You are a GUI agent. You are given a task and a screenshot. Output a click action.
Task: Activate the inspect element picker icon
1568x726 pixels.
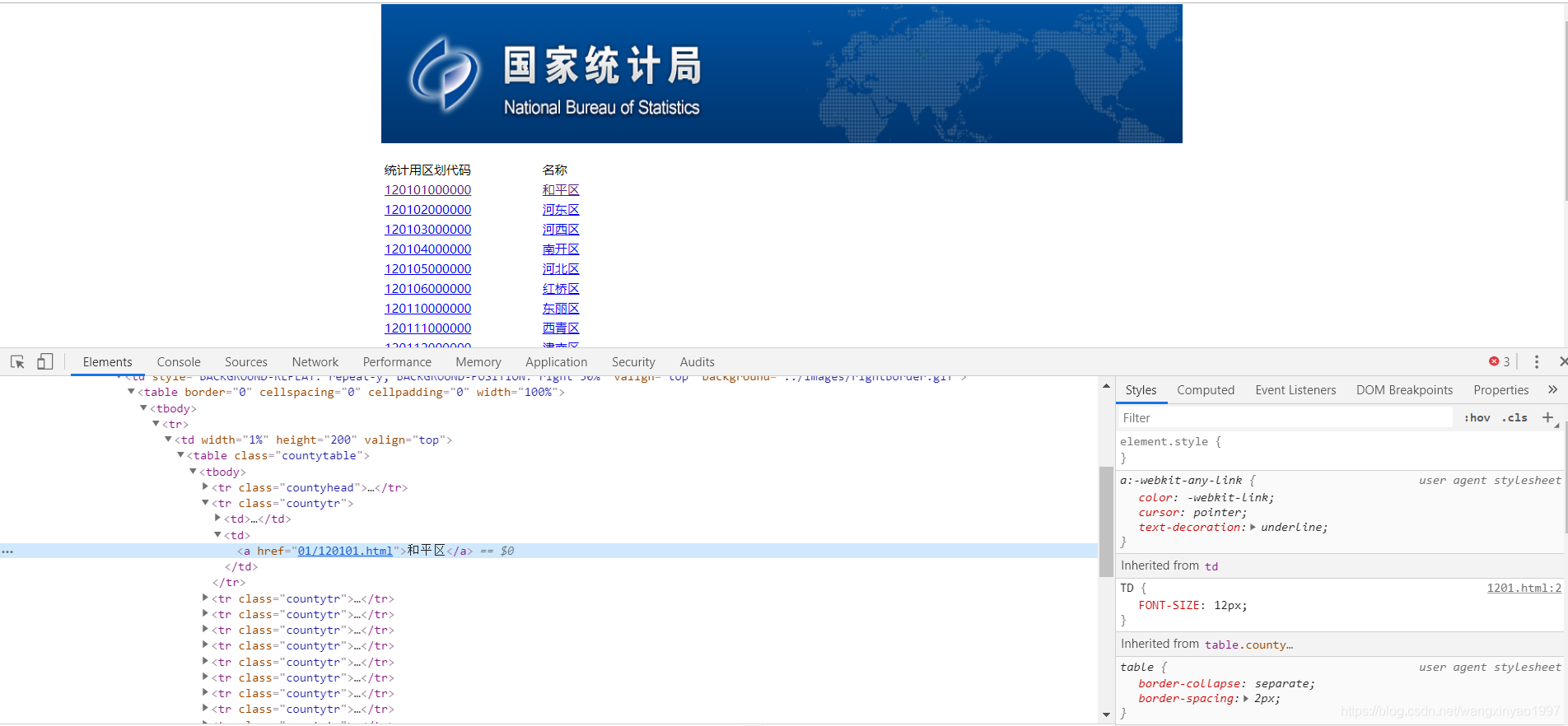point(17,362)
